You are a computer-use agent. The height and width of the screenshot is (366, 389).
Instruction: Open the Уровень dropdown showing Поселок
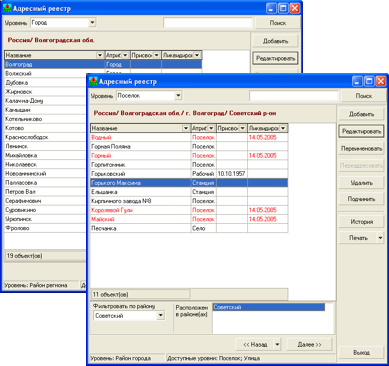click(178, 96)
